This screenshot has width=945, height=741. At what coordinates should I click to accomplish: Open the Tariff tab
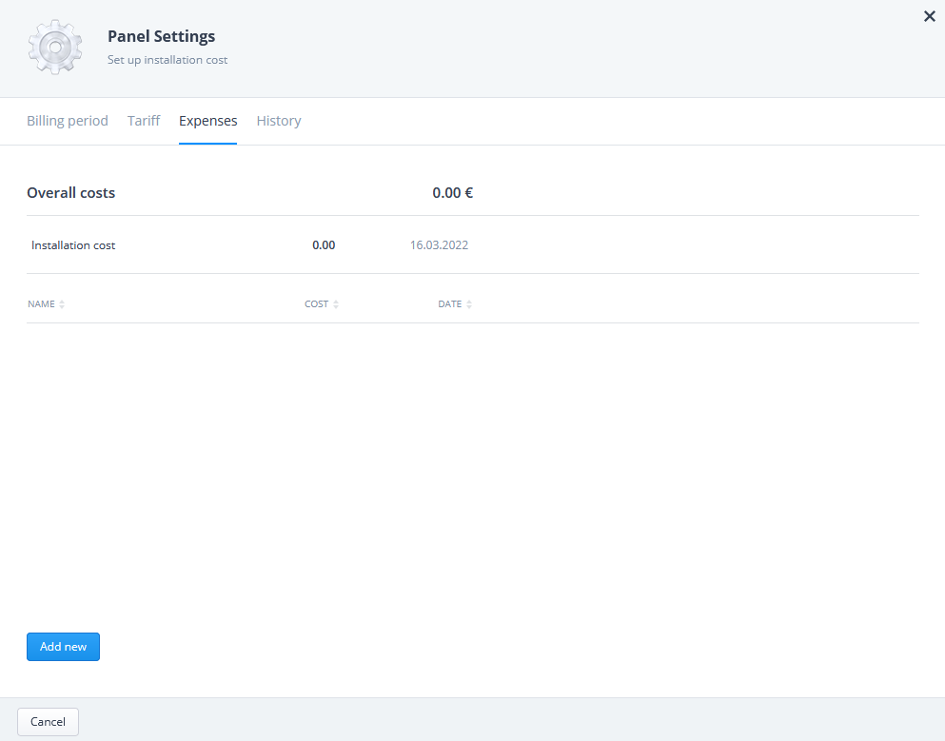(143, 121)
